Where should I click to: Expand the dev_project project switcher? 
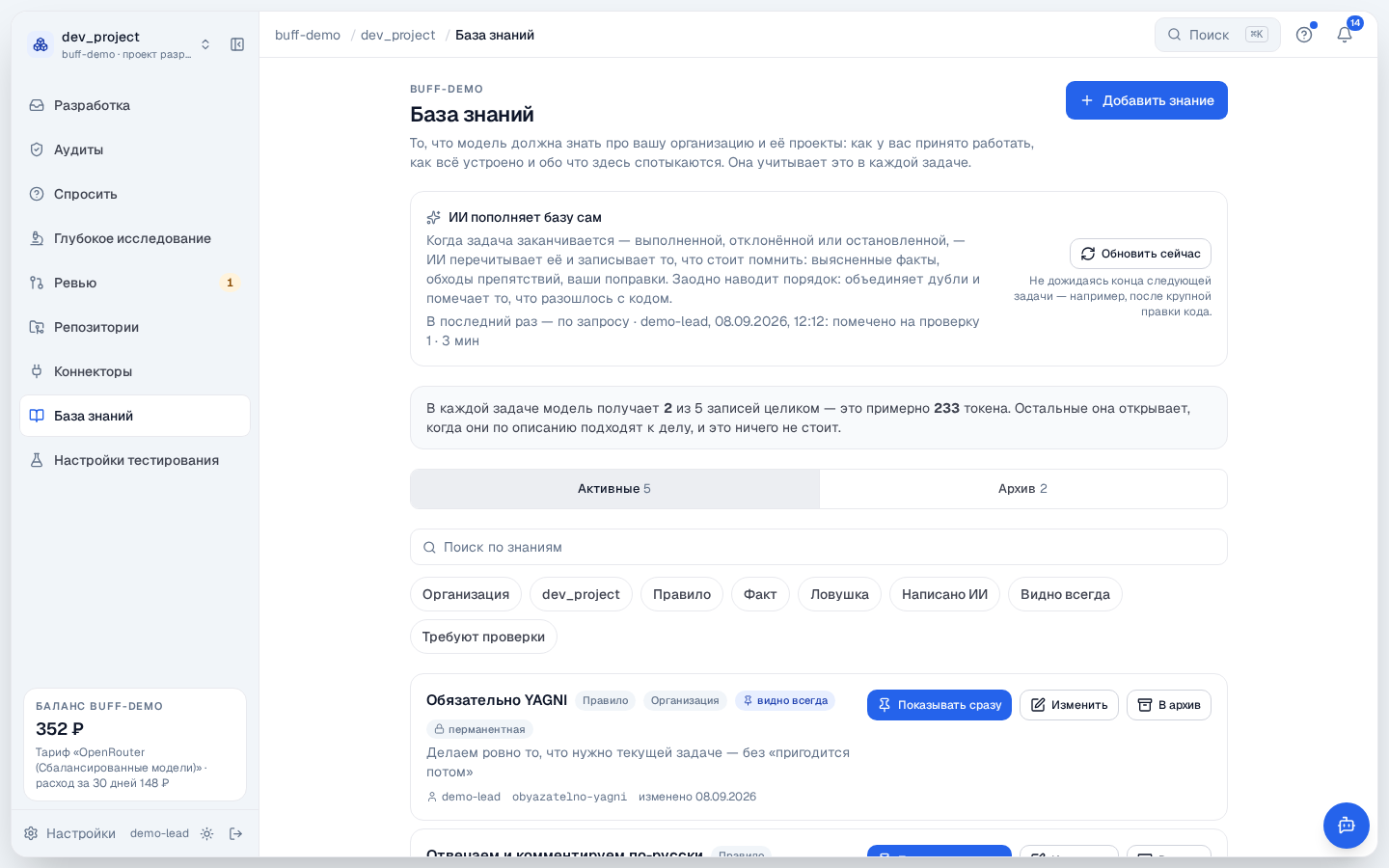coord(121,44)
